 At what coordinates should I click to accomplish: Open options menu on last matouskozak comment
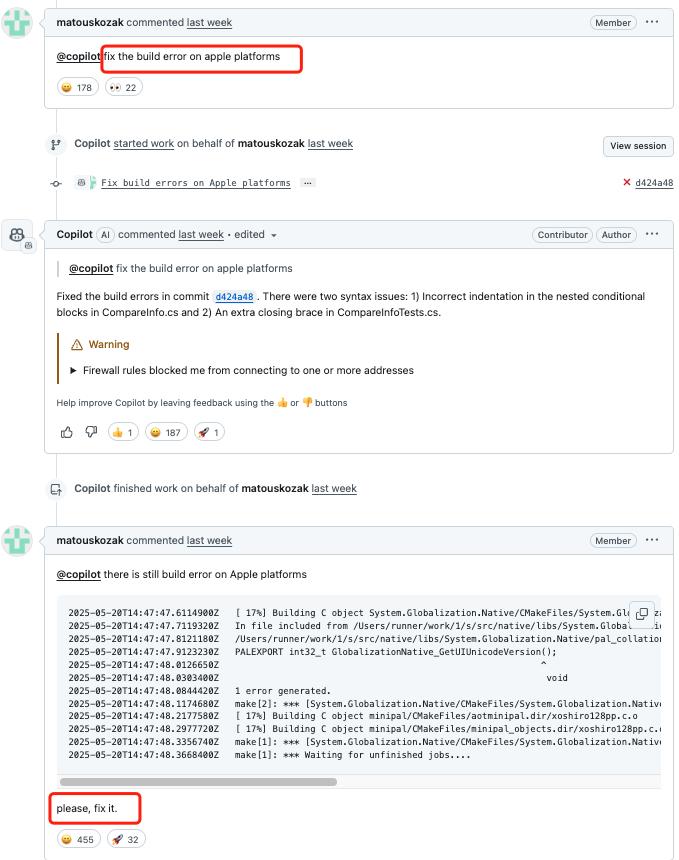click(x=652, y=540)
